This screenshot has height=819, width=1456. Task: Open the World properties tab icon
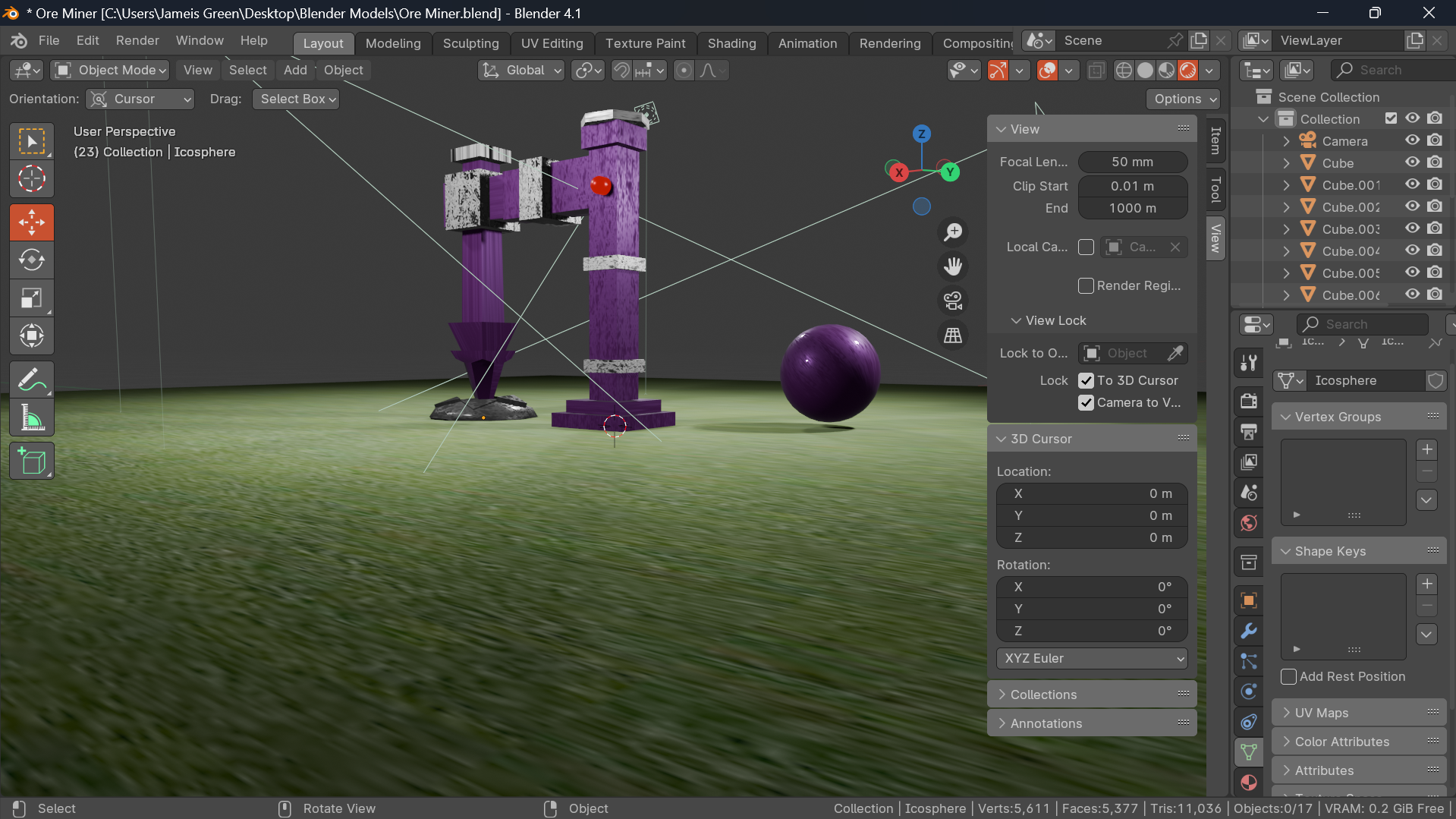pos(1249,522)
